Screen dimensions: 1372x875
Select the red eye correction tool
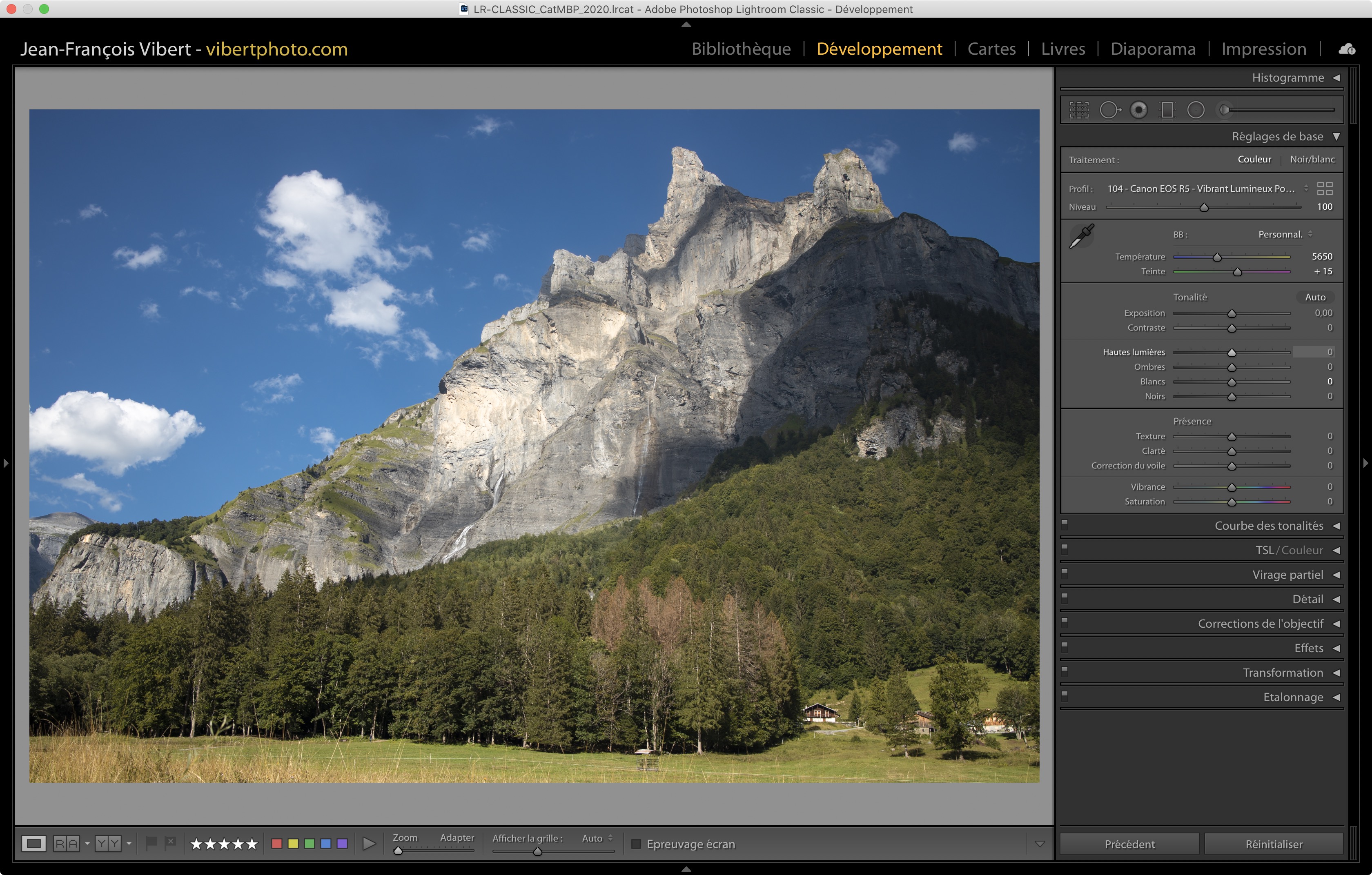(1138, 110)
